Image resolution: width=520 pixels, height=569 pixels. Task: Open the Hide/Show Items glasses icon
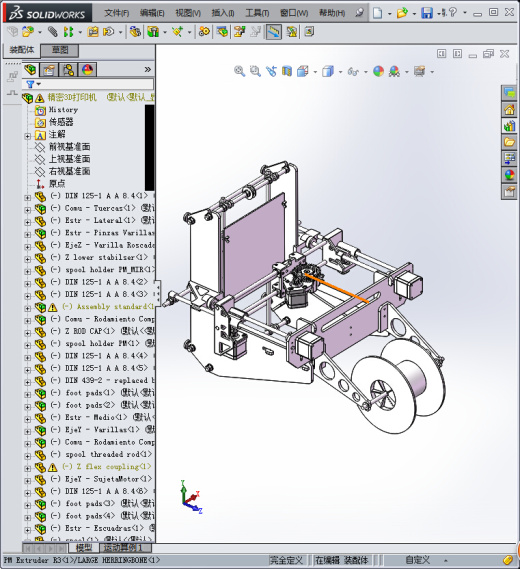coord(353,71)
